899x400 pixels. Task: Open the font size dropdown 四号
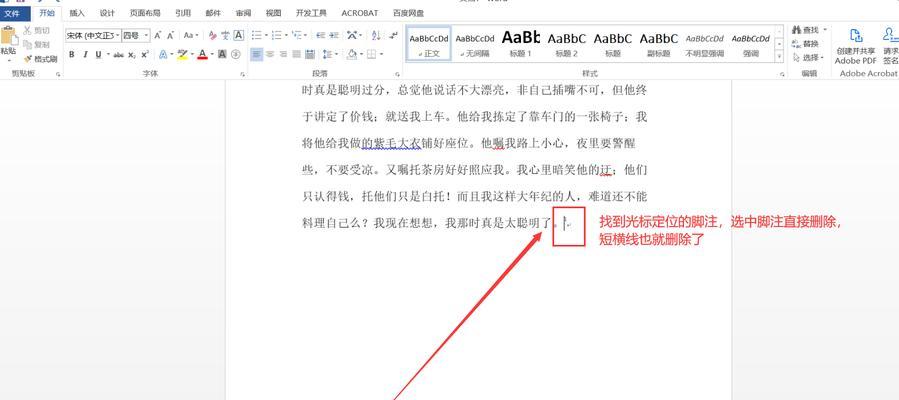click(147, 36)
